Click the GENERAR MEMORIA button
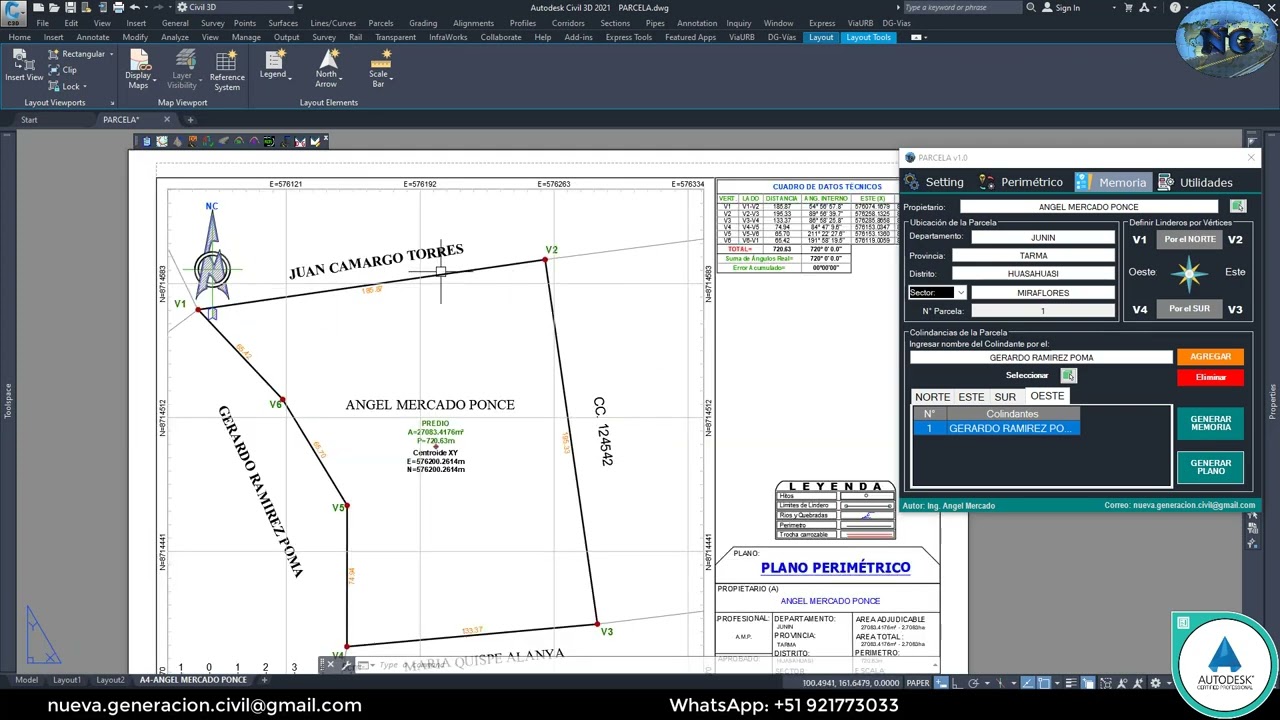The height and width of the screenshot is (720, 1280). (x=1210, y=424)
